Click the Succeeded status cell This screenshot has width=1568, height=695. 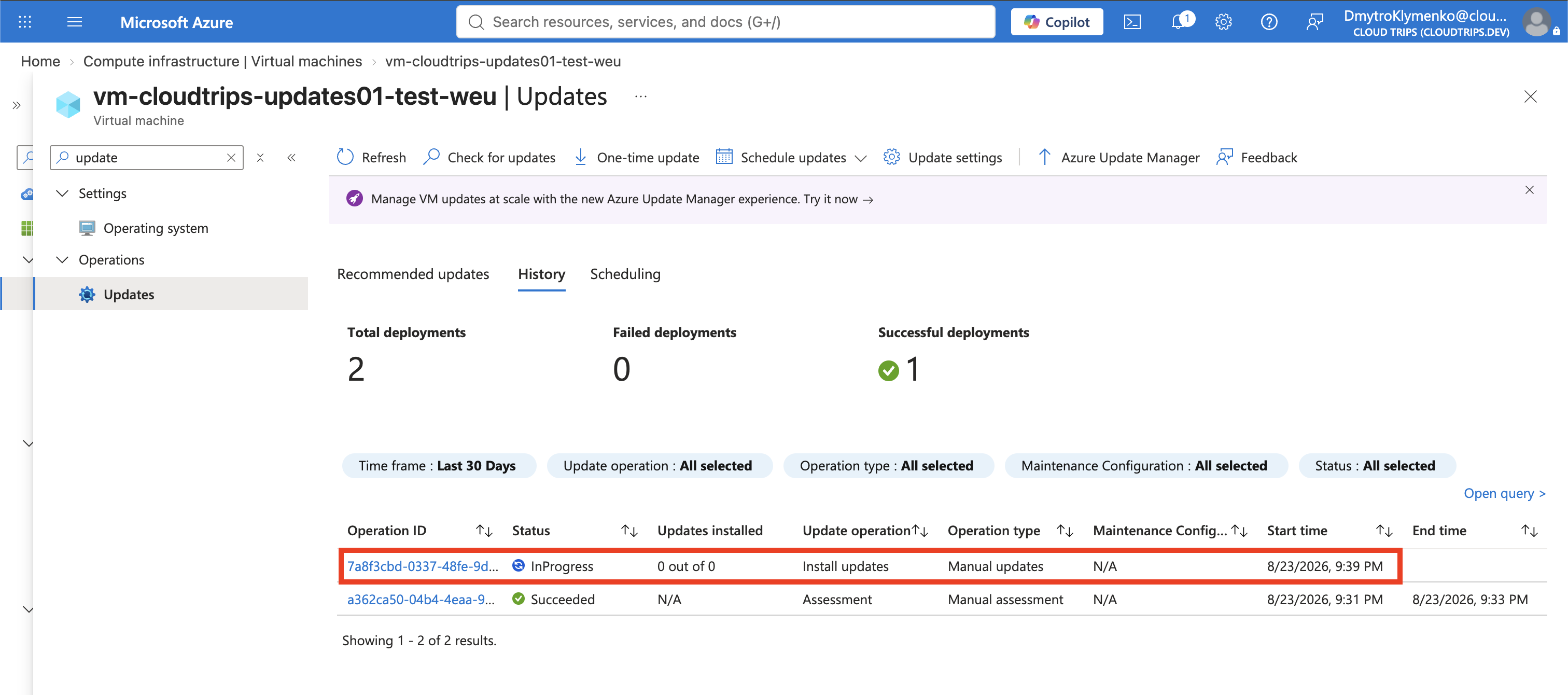pos(553,600)
